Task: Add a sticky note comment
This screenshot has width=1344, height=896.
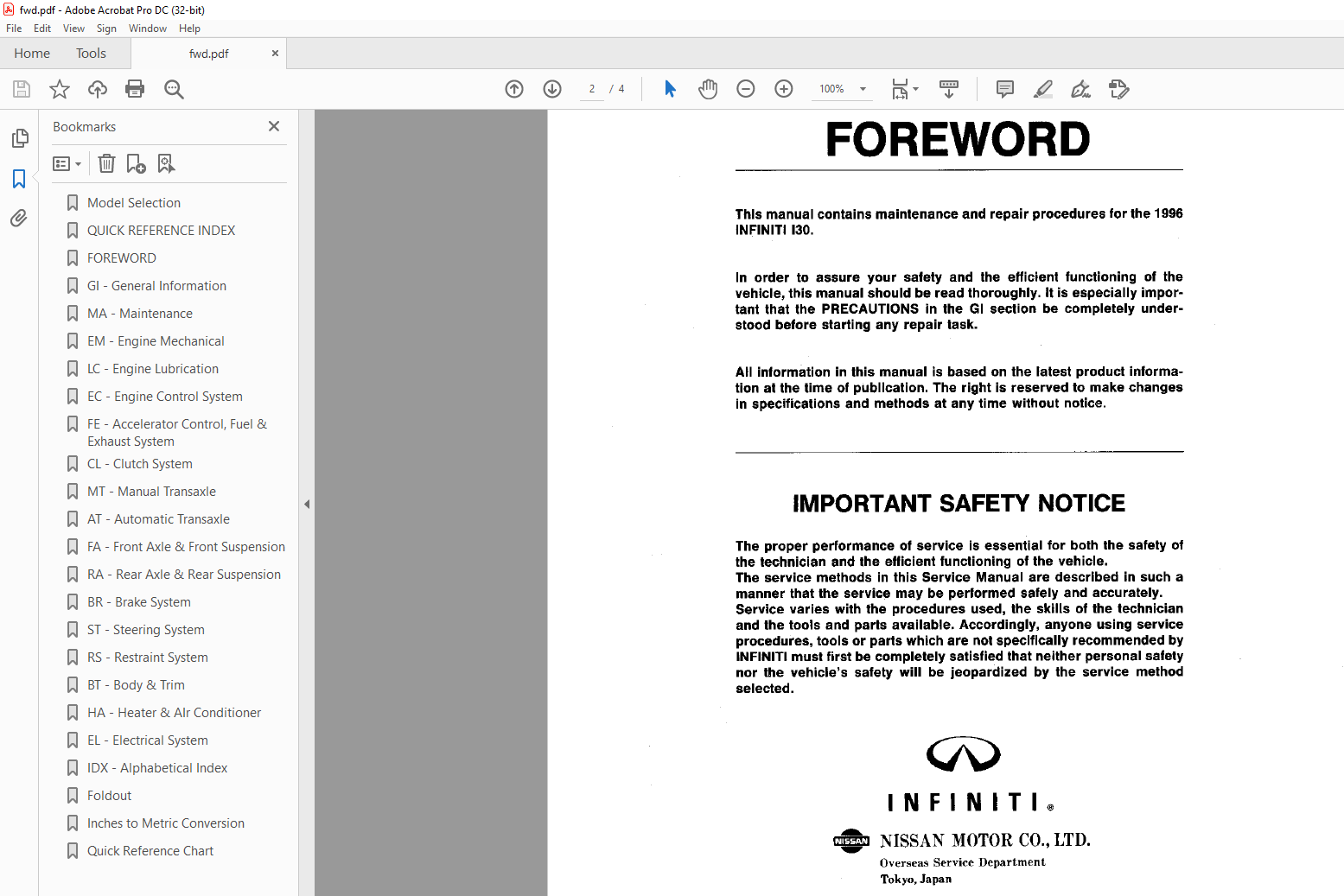Action: pos(1005,89)
